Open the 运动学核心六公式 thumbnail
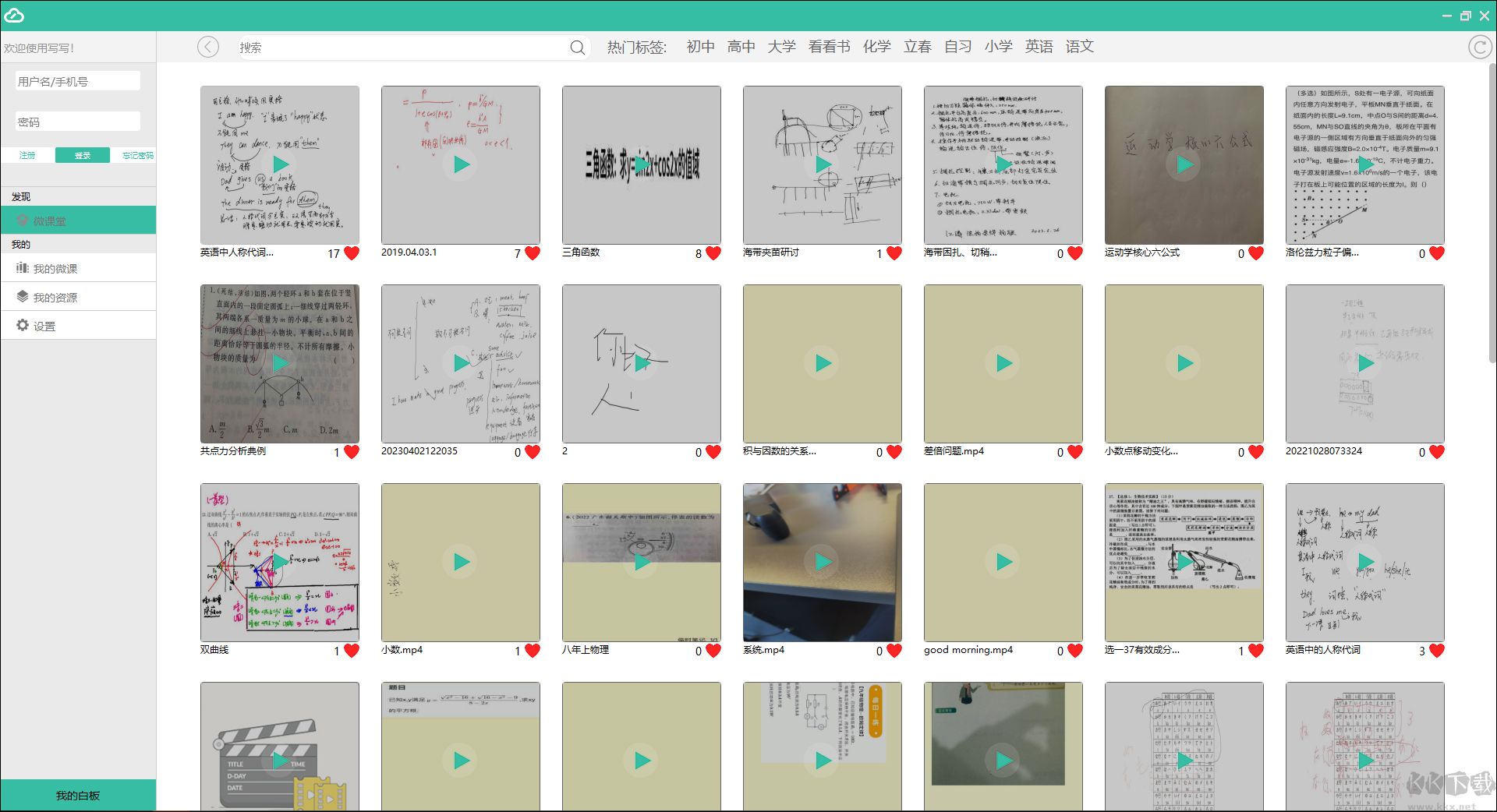1497x812 pixels. 1184,164
